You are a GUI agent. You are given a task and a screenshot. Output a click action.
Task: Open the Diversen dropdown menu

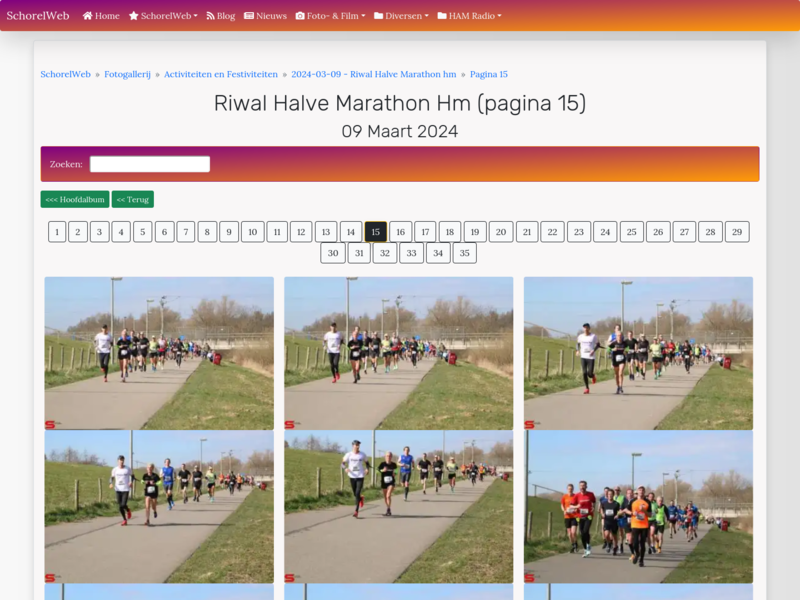[x=402, y=16]
